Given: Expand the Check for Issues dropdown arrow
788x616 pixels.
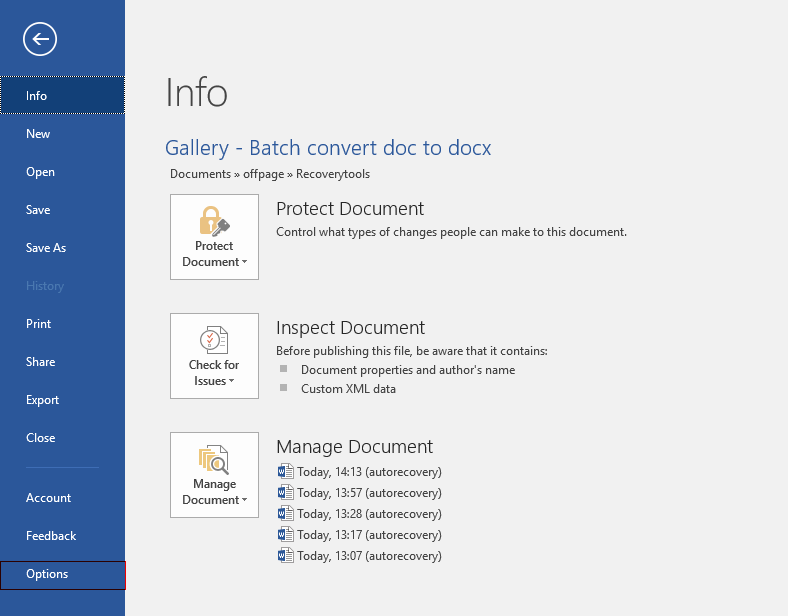Looking at the screenshot, I should [x=232, y=381].
